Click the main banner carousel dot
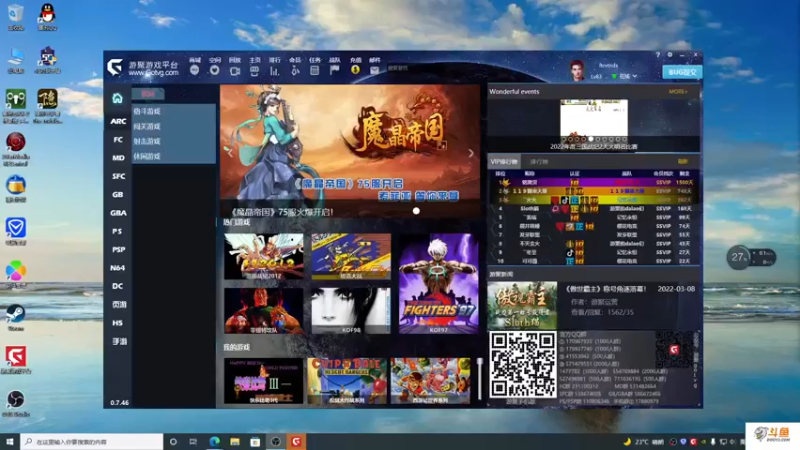This screenshot has width=800, height=450. coord(416,211)
